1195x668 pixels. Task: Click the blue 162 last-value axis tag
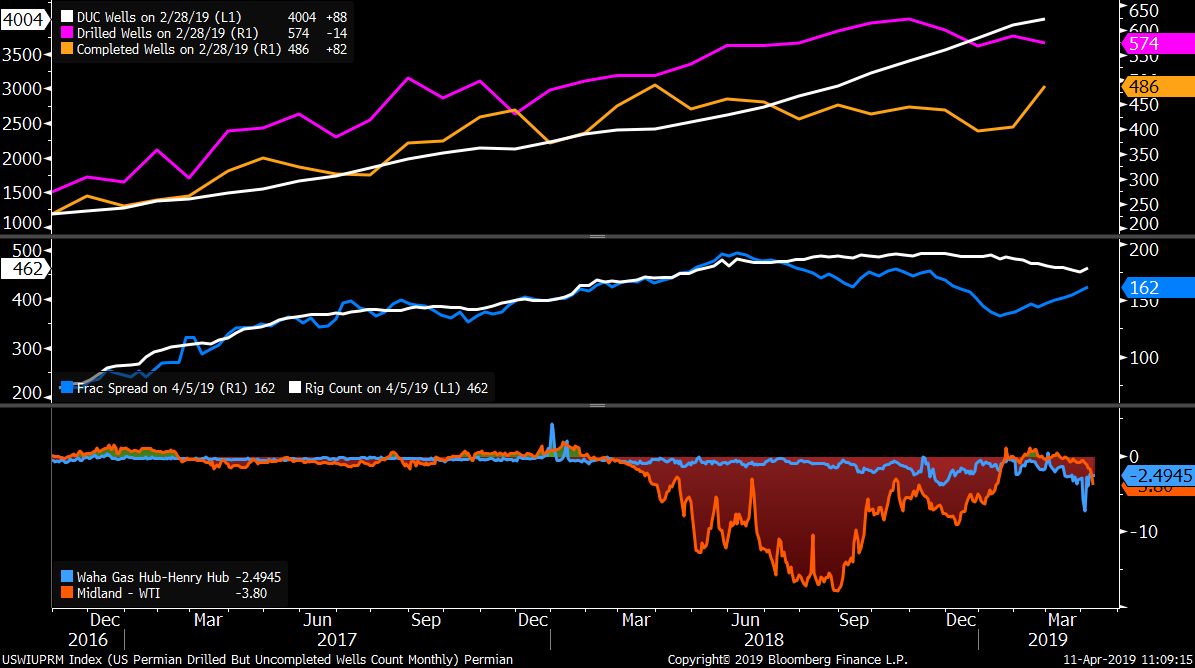pyautogui.click(x=1158, y=287)
